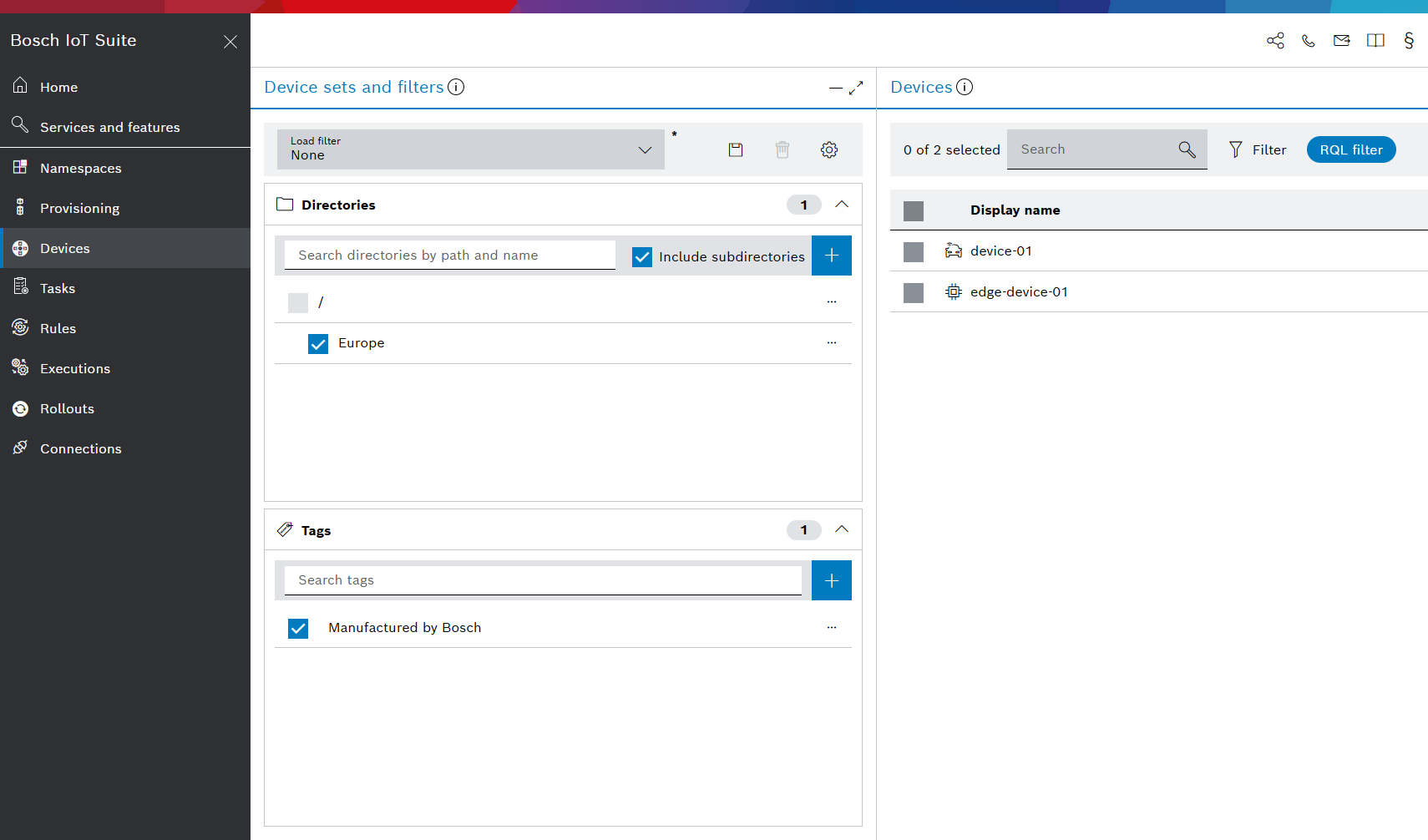Select Devices in the sidebar
The width and height of the screenshot is (1428, 840).
coord(125,248)
